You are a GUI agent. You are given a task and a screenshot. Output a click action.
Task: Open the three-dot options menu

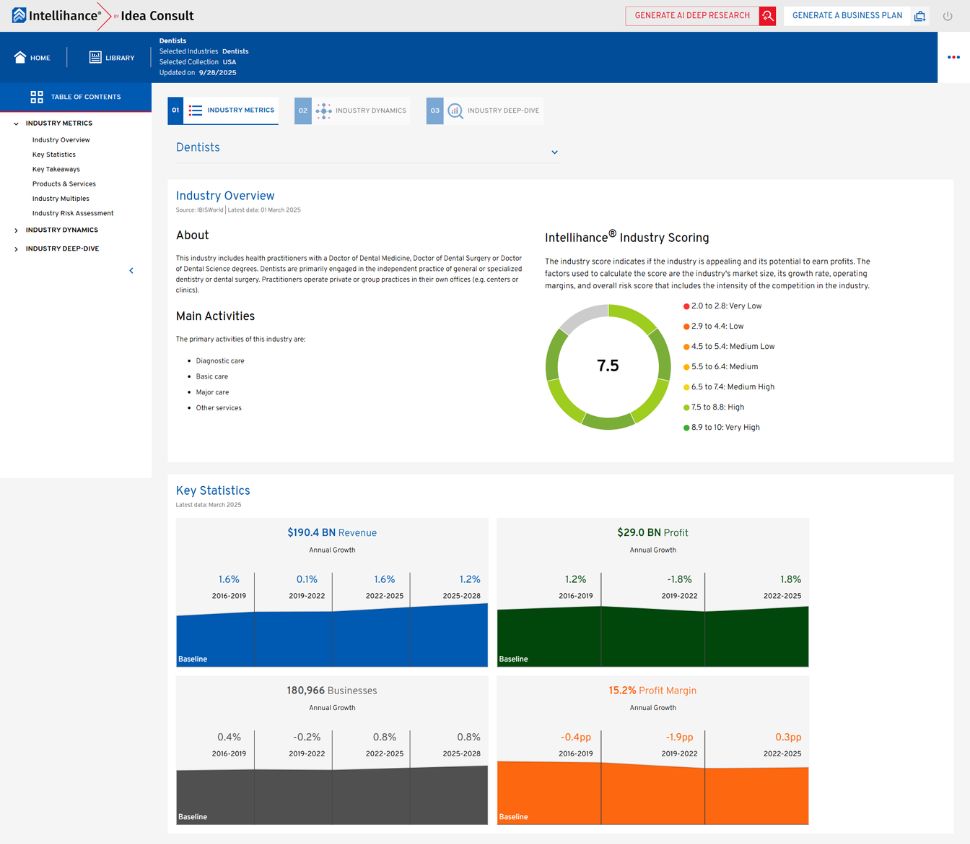[953, 57]
